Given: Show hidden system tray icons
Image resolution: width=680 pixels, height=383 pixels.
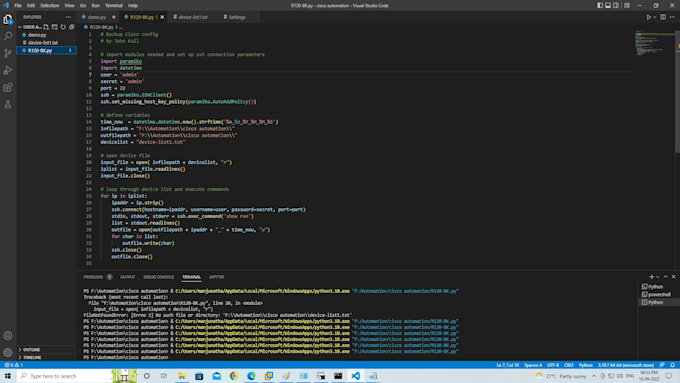Looking at the screenshot, I should tap(594, 376).
